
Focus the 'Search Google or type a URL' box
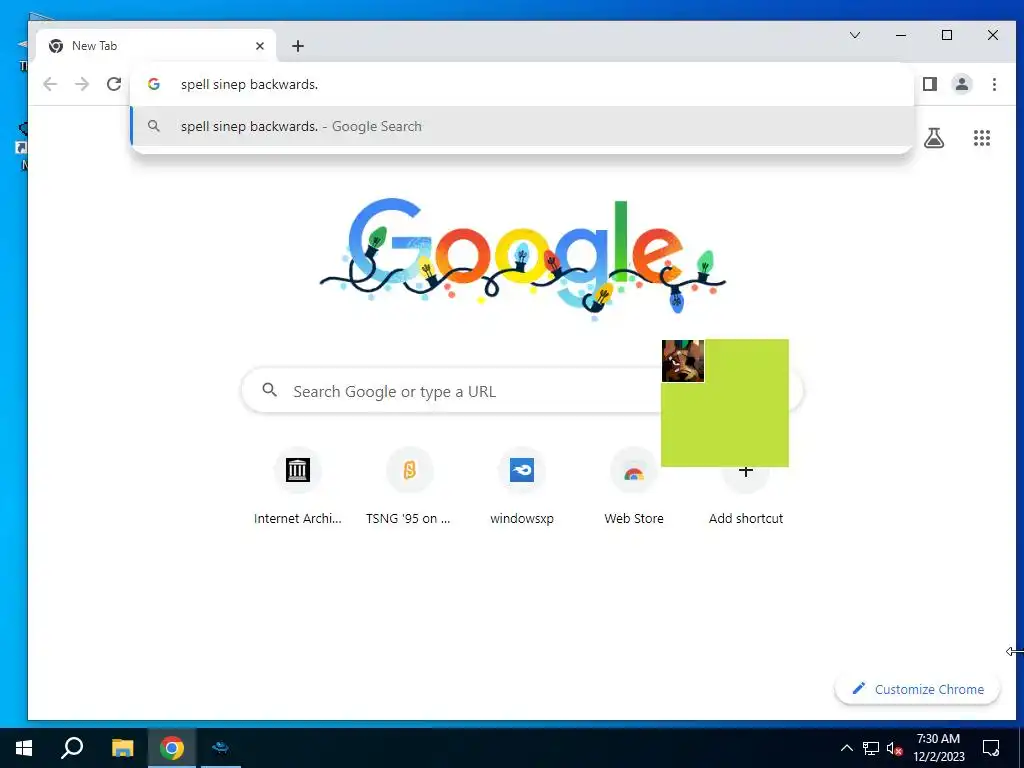point(522,391)
